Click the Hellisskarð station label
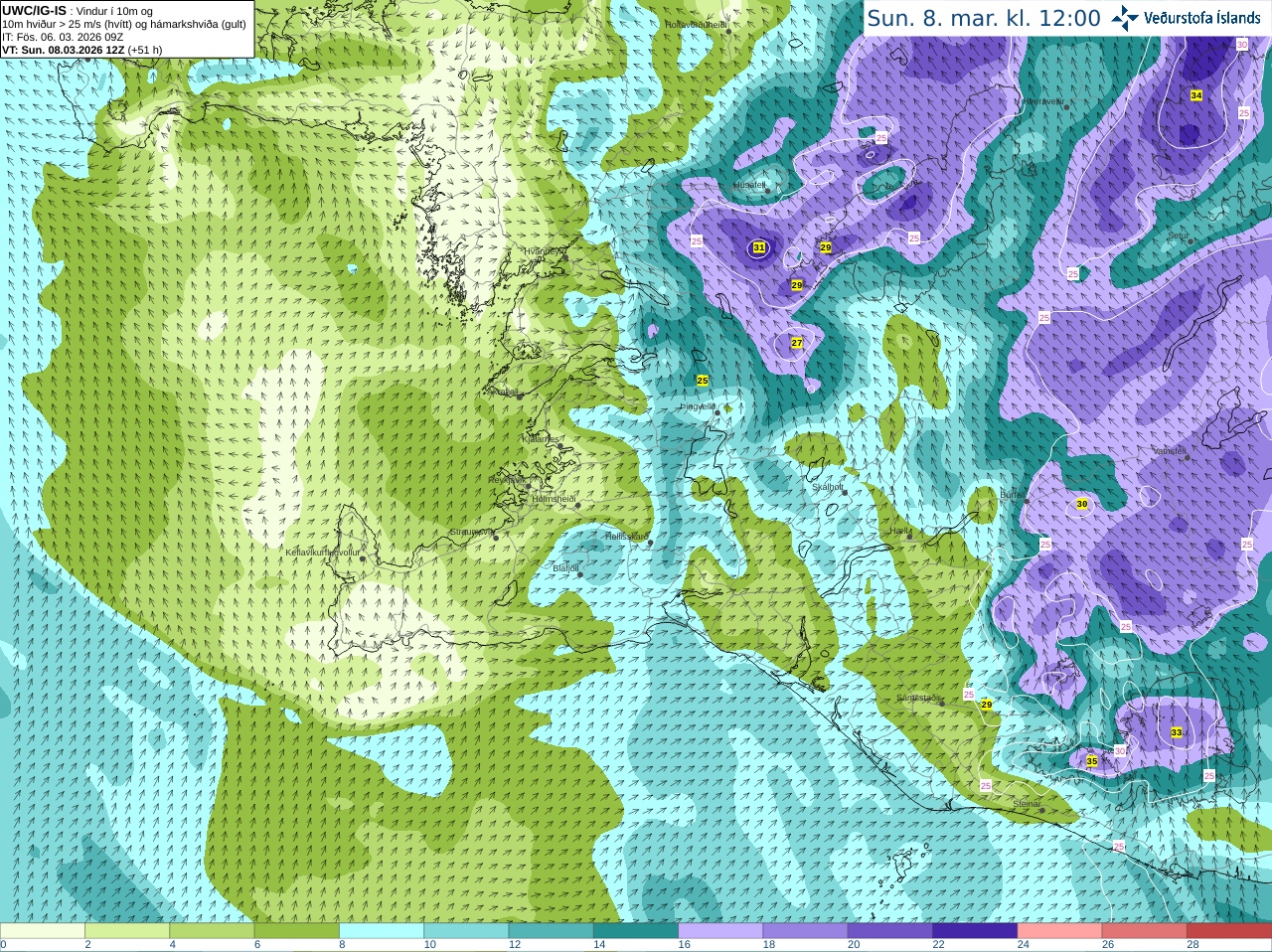Image resolution: width=1272 pixels, height=952 pixels. [626, 537]
